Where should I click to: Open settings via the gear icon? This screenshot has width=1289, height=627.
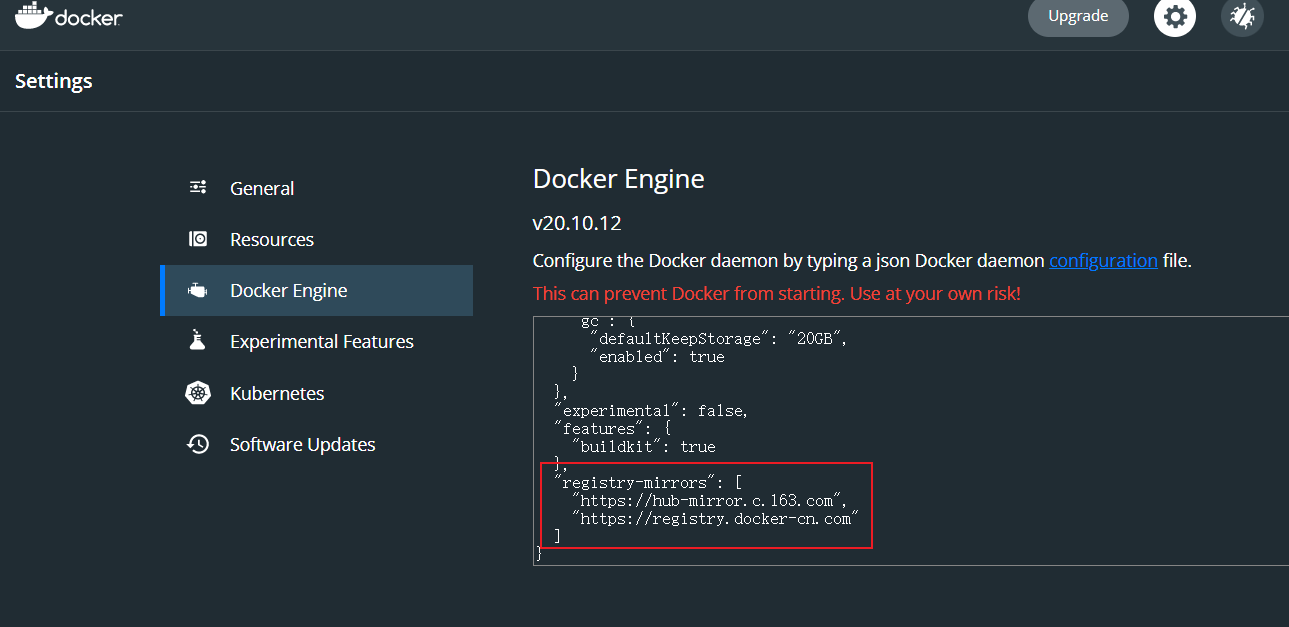(1175, 16)
